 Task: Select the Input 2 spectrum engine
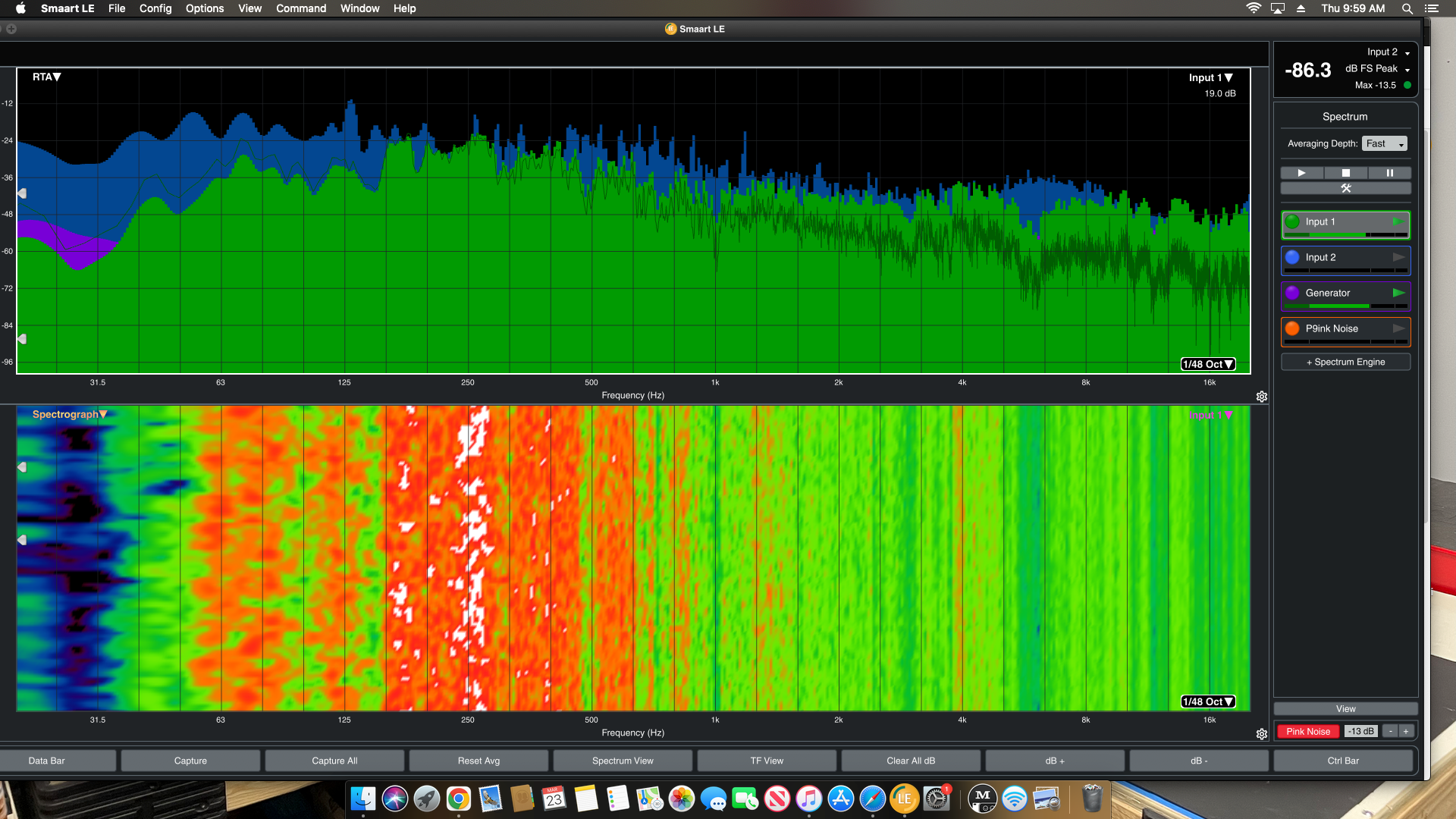point(1346,261)
